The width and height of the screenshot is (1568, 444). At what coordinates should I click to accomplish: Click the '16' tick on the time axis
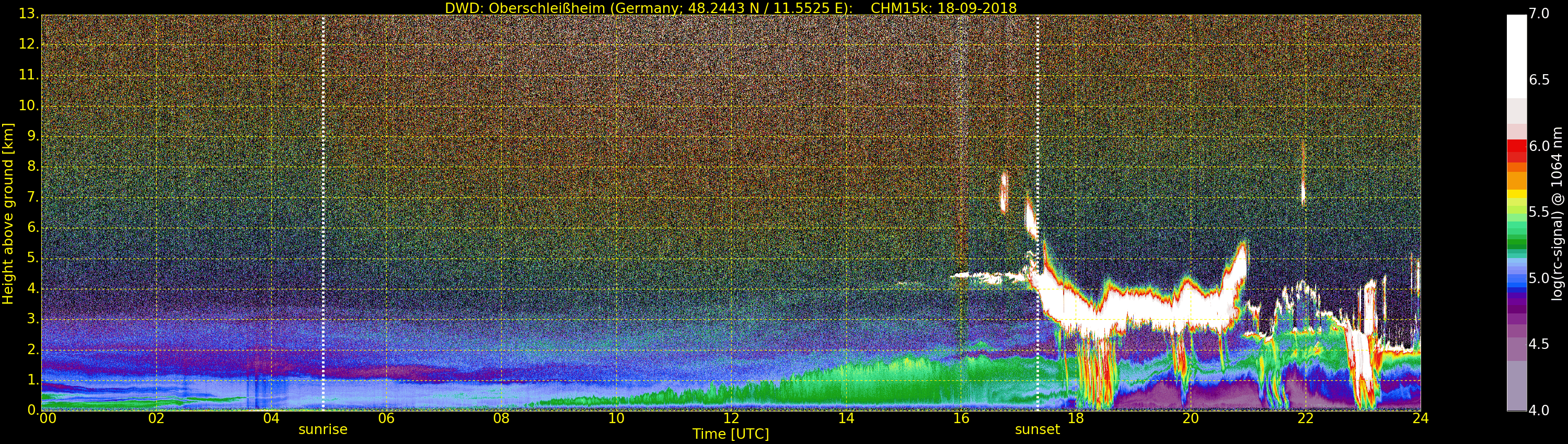coord(961,418)
